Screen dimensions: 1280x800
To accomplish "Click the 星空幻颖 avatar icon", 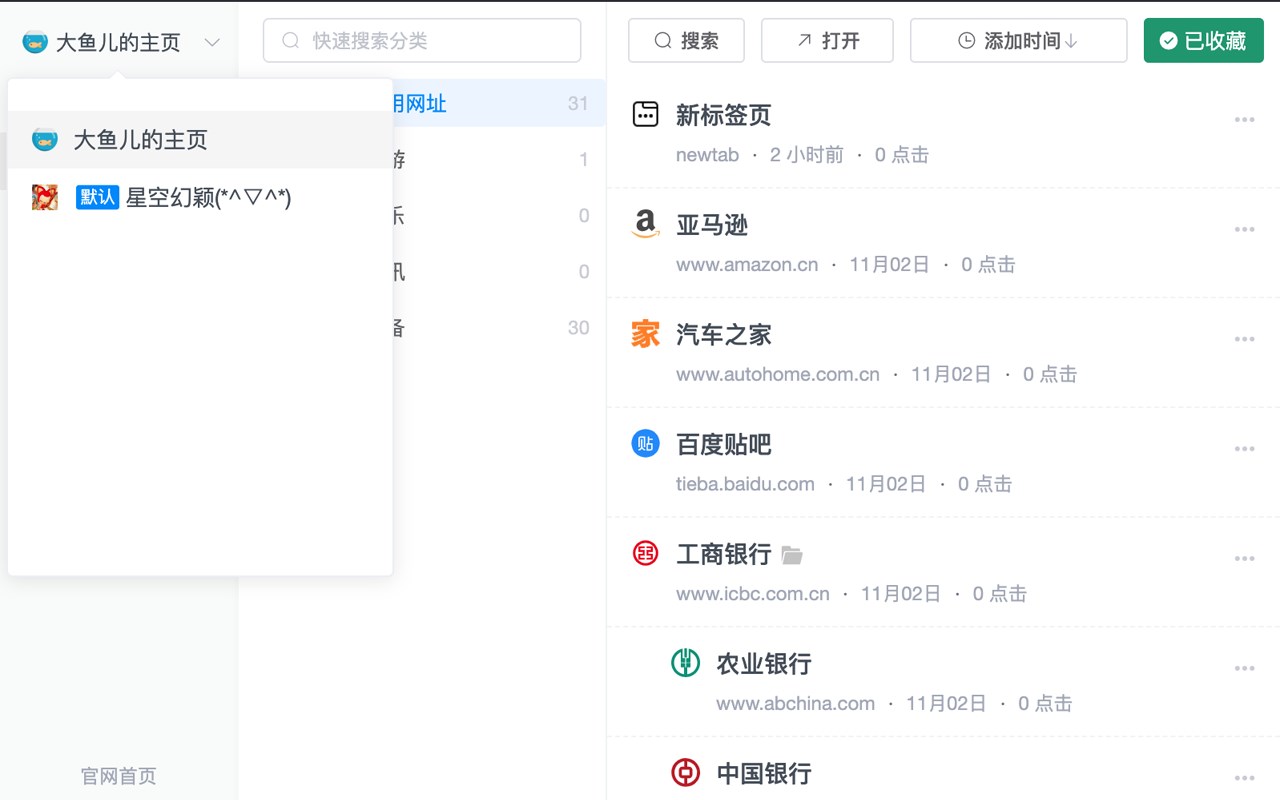I will (x=44, y=197).
